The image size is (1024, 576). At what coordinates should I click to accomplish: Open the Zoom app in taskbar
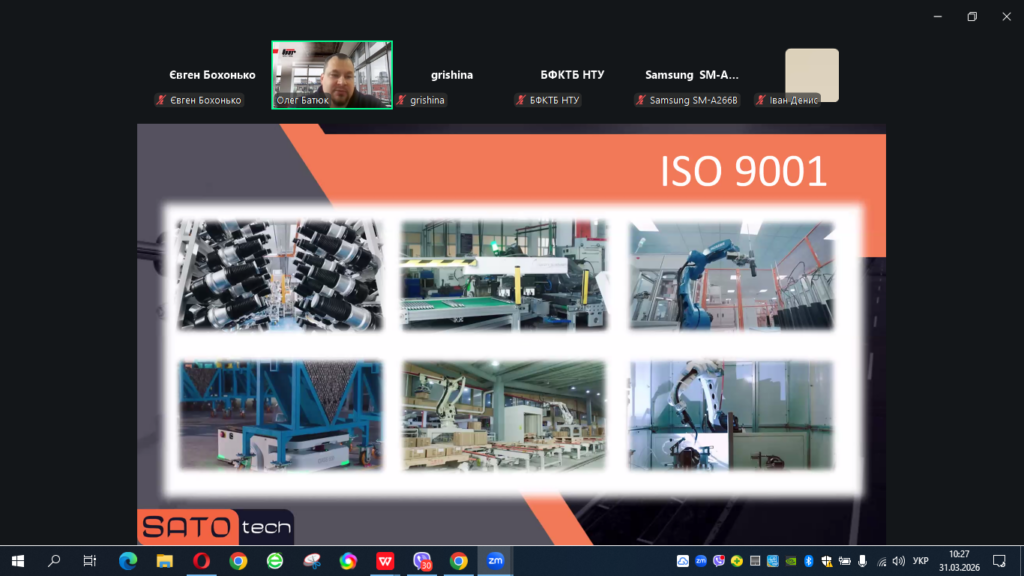494,561
